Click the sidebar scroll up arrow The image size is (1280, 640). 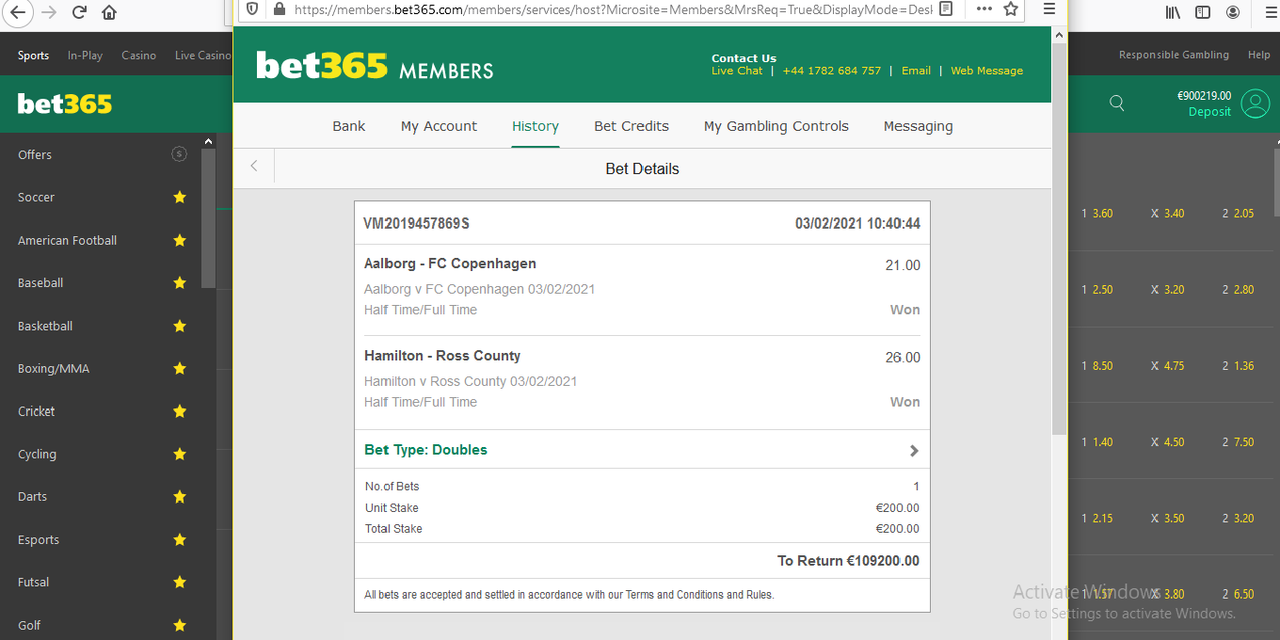208,142
